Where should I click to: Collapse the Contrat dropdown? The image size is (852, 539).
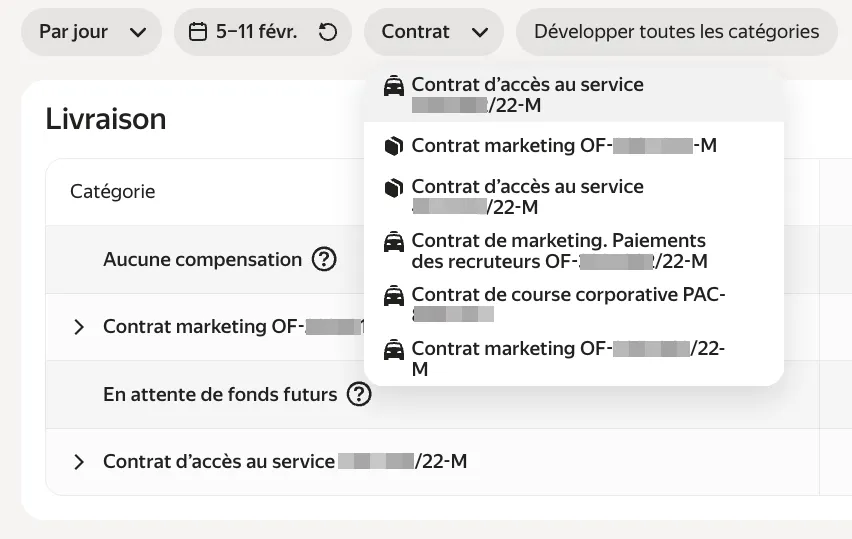point(434,32)
